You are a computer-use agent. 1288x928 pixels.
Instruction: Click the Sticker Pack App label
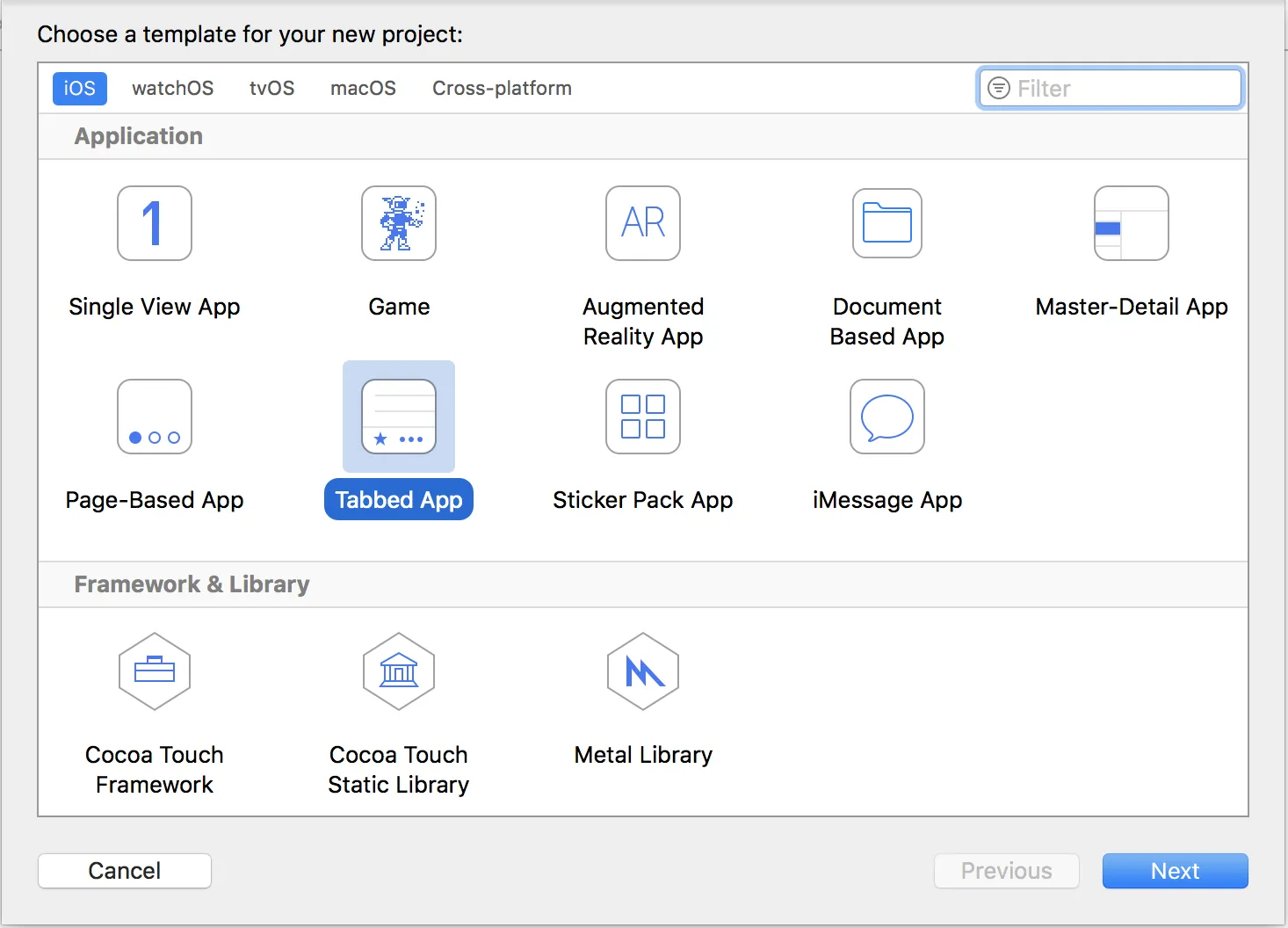tap(643, 500)
